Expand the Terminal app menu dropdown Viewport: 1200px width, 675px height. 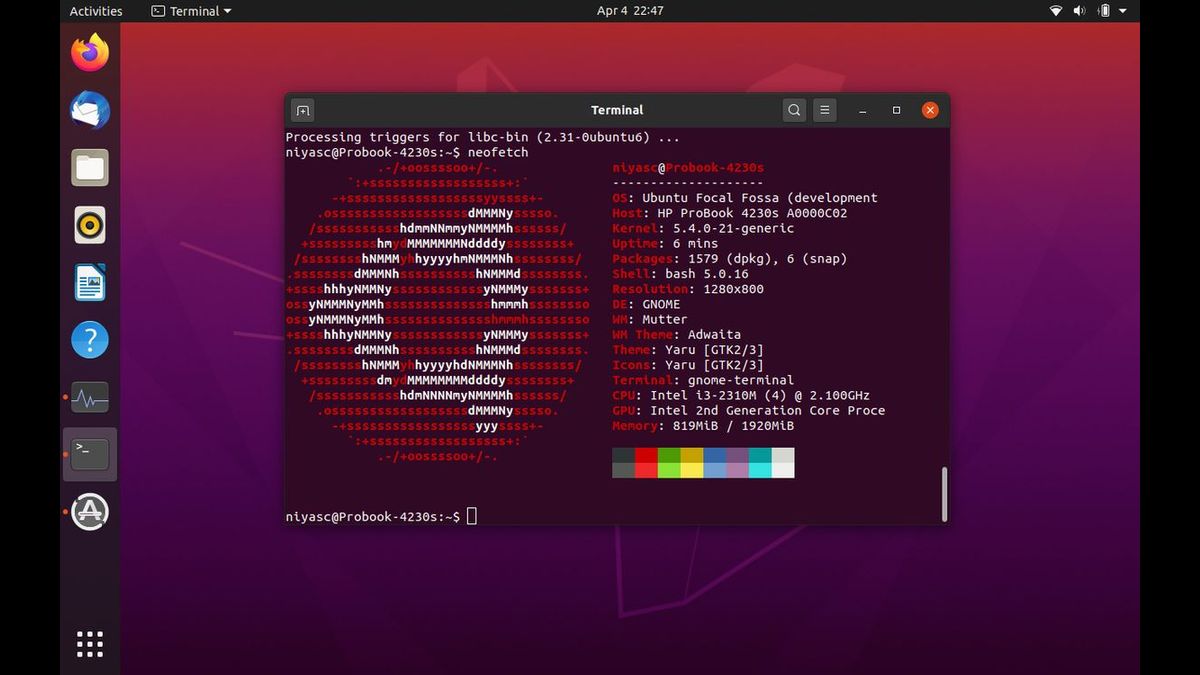coord(191,11)
